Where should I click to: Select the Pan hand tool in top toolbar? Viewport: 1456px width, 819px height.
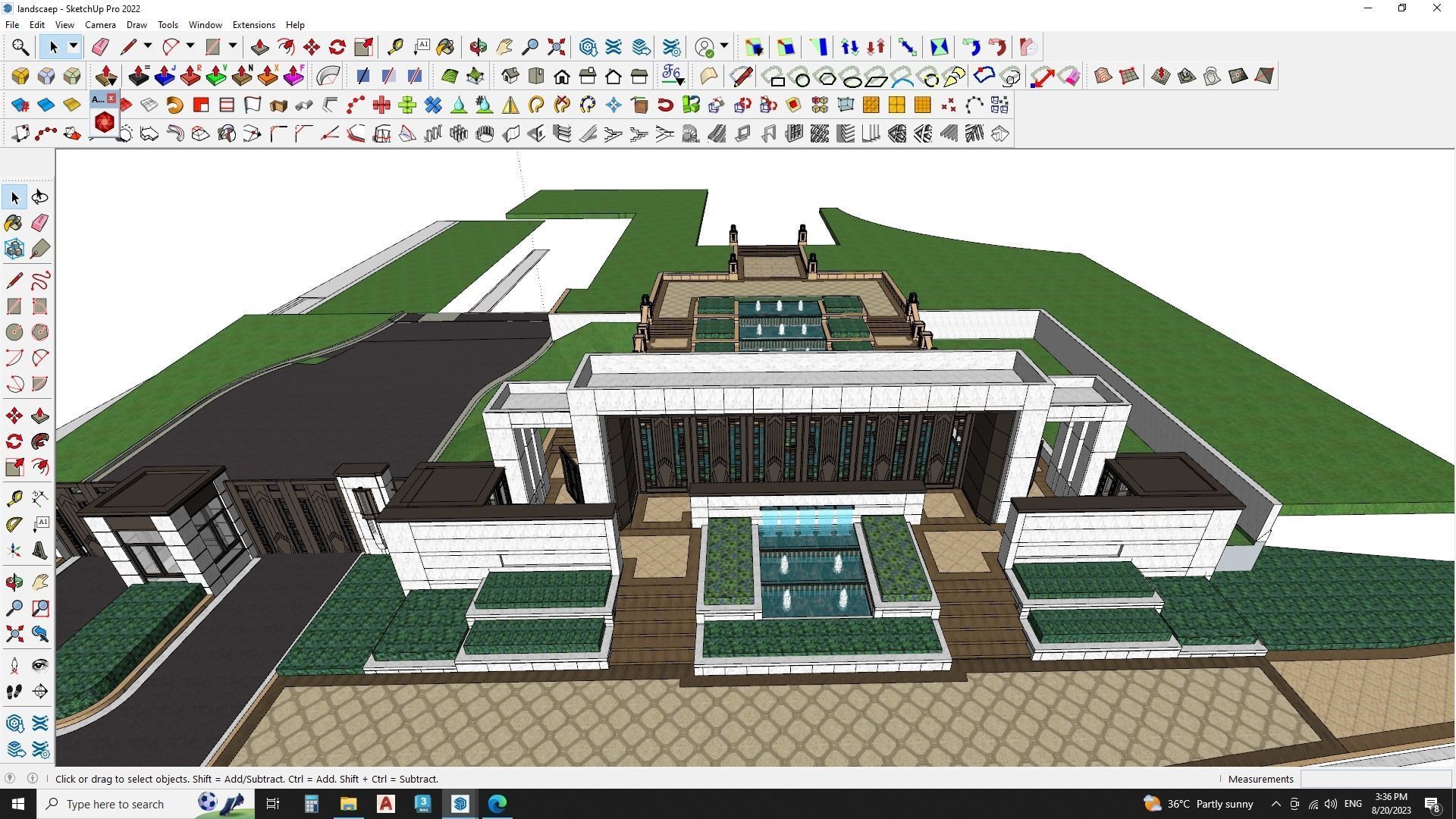504,47
